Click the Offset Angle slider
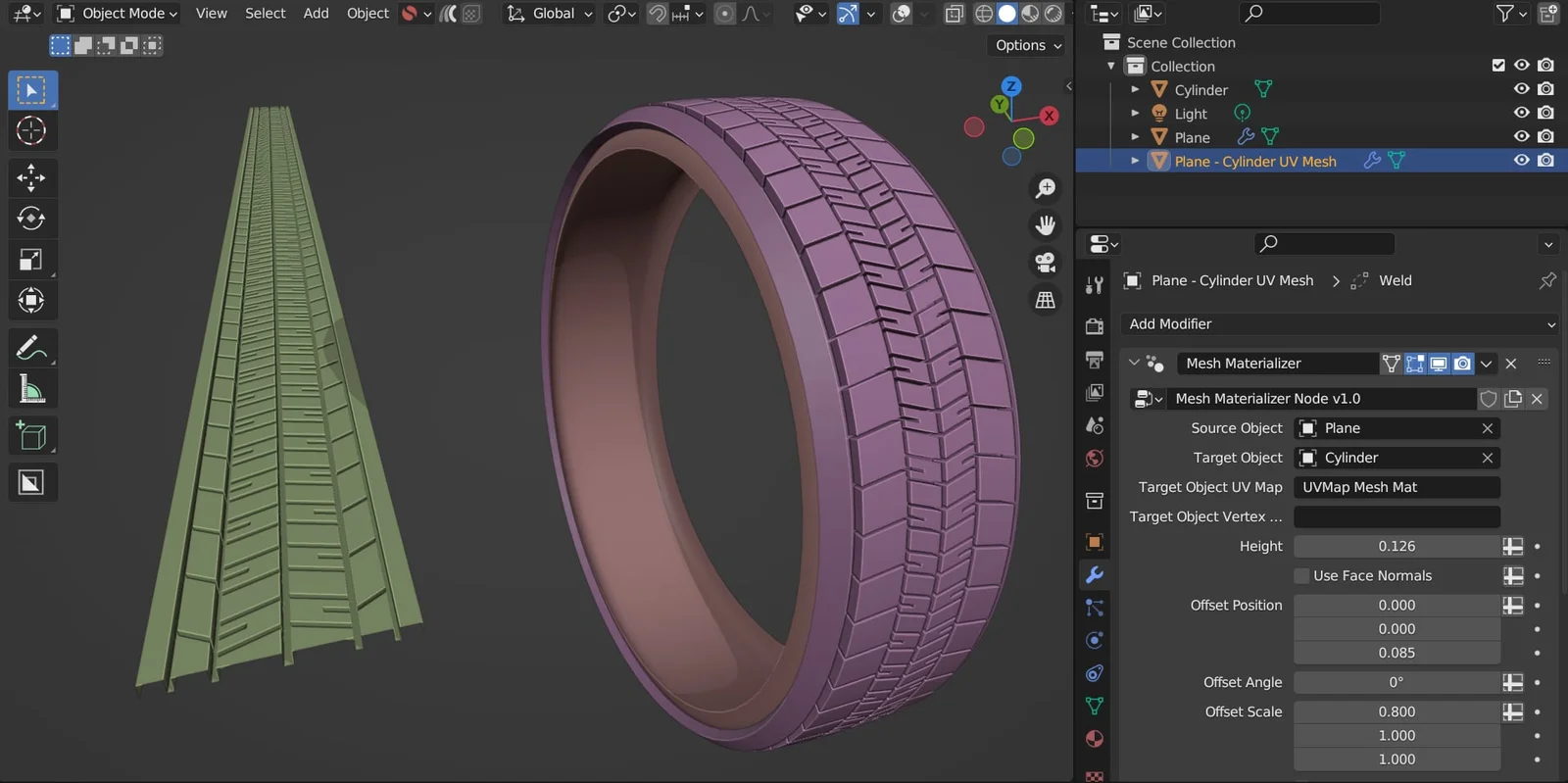The width and height of the screenshot is (1568, 783). click(x=1396, y=682)
